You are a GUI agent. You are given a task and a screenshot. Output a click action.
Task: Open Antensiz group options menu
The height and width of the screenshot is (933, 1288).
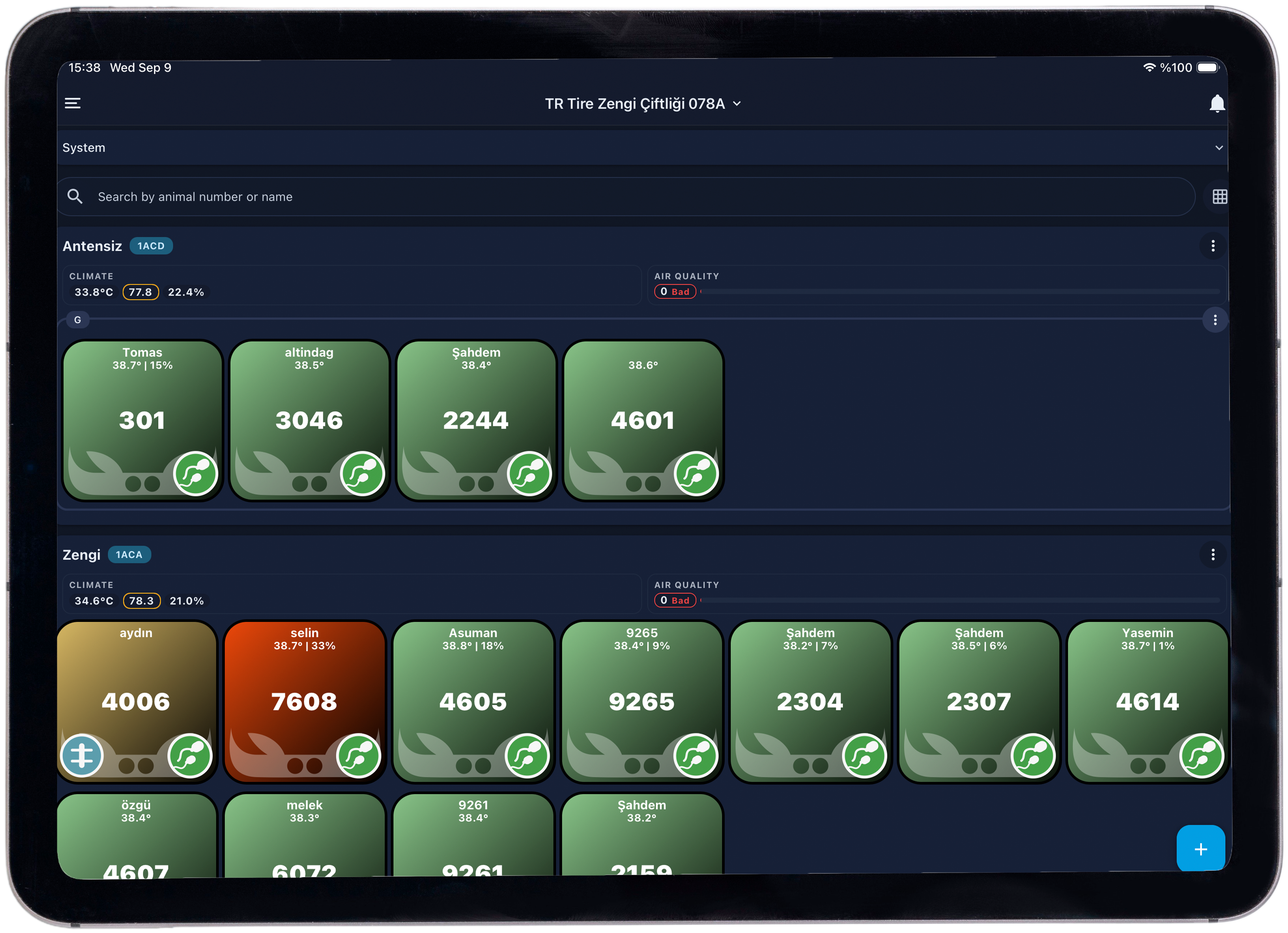(x=1212, y=246)
